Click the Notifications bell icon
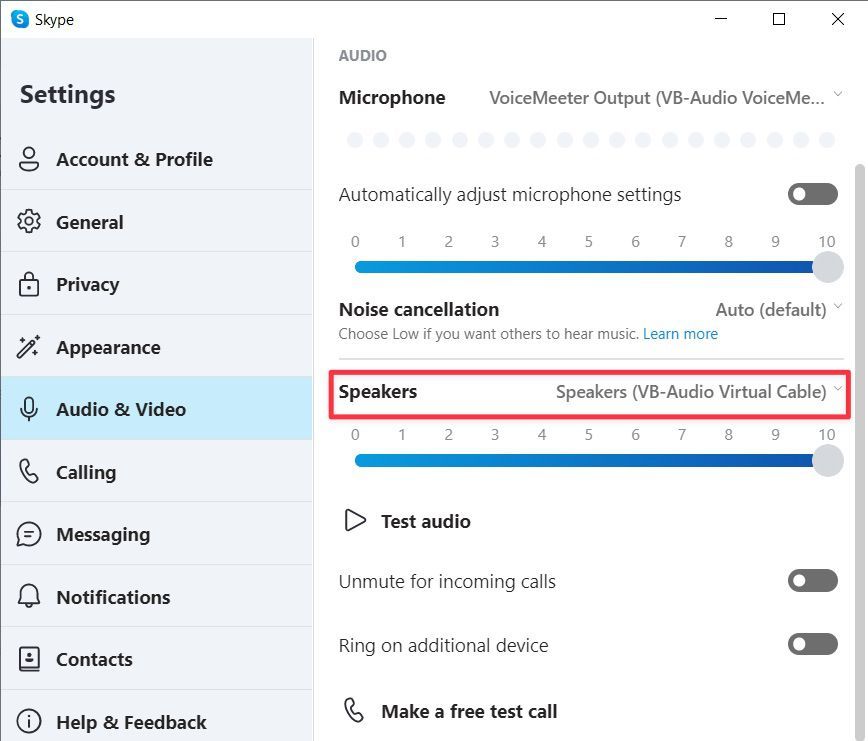The image size is (868, 741). (x=29, y=597)
